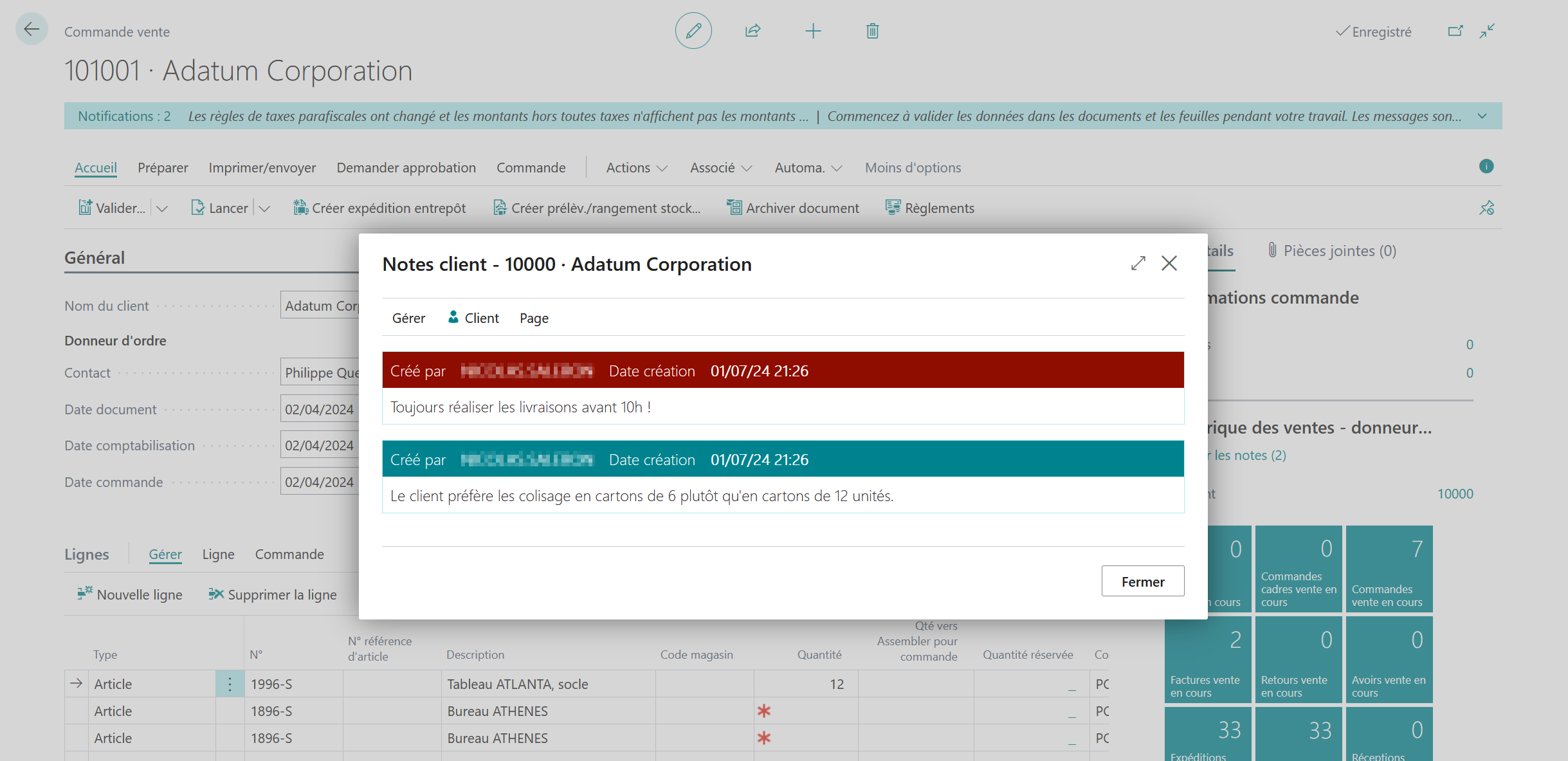This screenshot has height=761, width=1568.
Task: Open Commande tab in ribbon
Action: click(531, 168)
